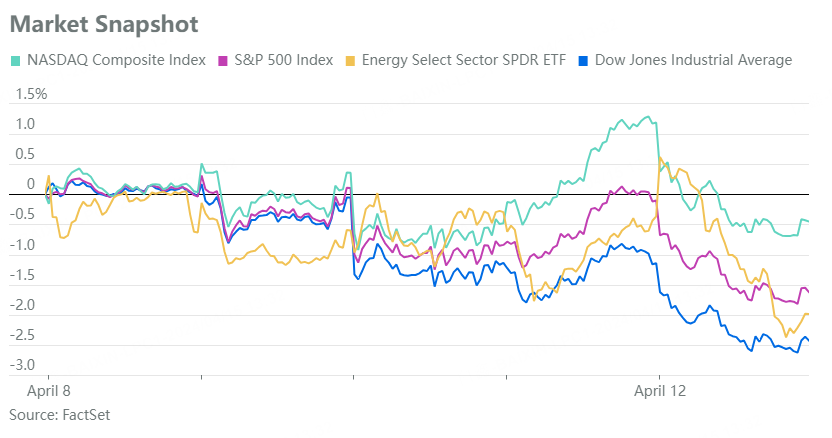
Task: Toggle the NASDAQ Composite Index legend label
Action: coord(113,60)
